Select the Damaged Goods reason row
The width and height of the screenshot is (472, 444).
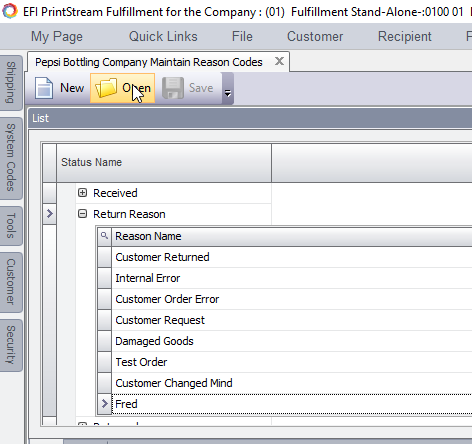click(x=292, y=341)
